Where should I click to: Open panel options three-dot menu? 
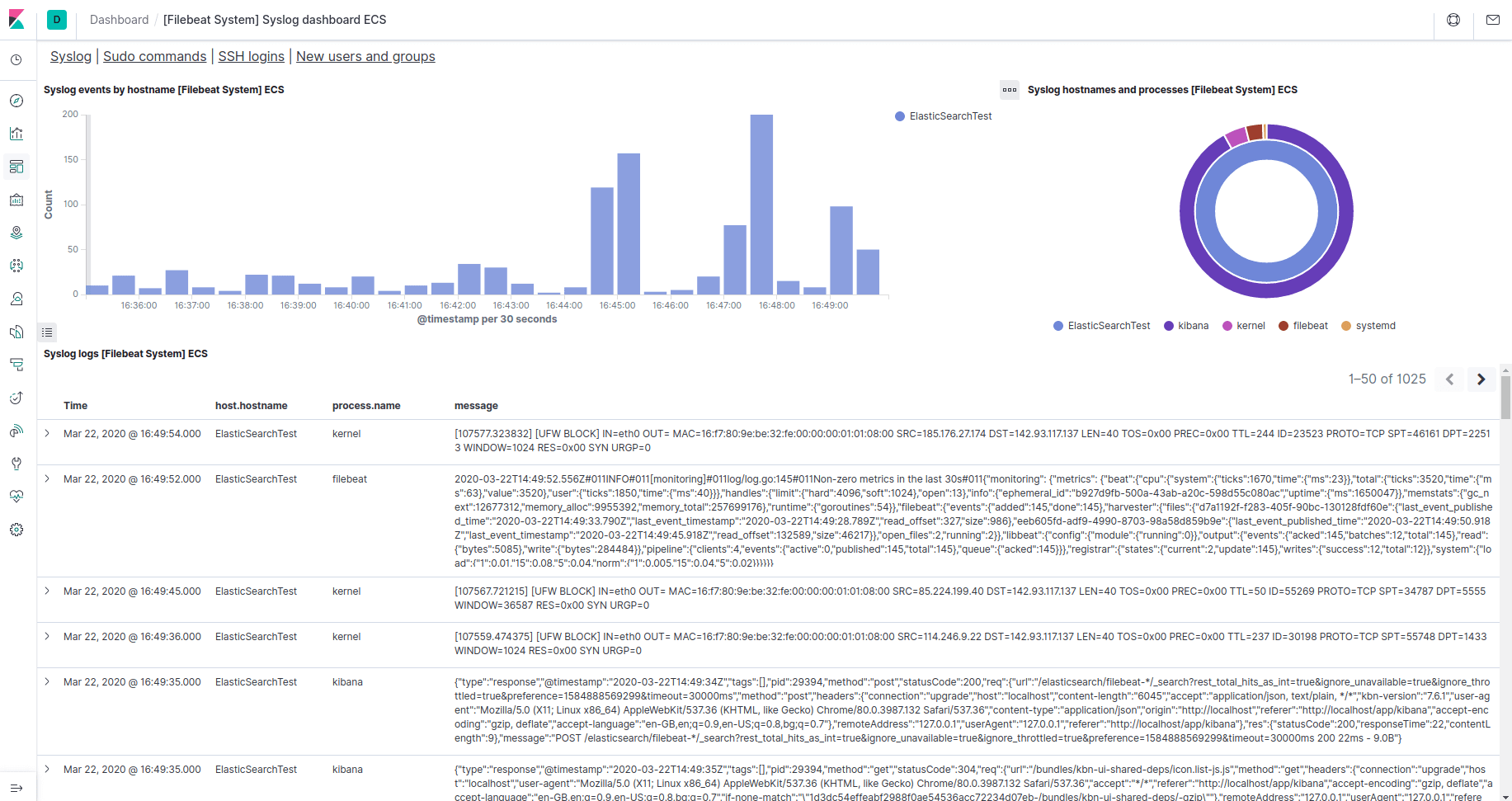(1010, 90)
